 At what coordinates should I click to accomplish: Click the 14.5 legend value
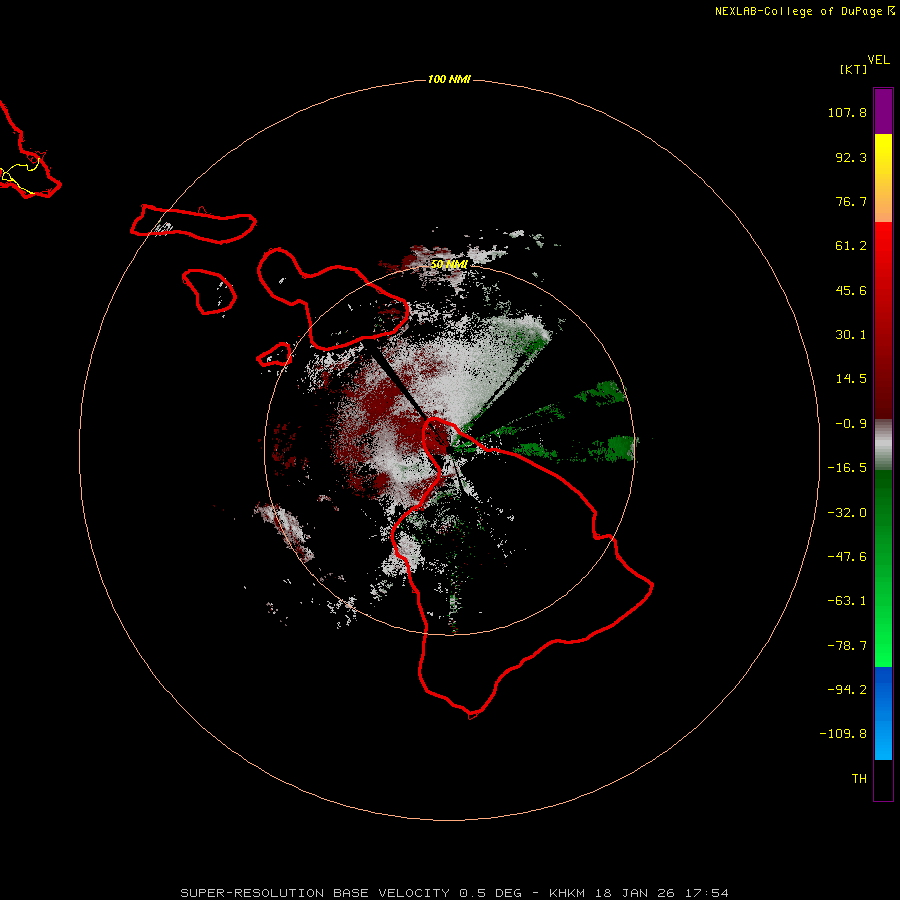point(851,379)
